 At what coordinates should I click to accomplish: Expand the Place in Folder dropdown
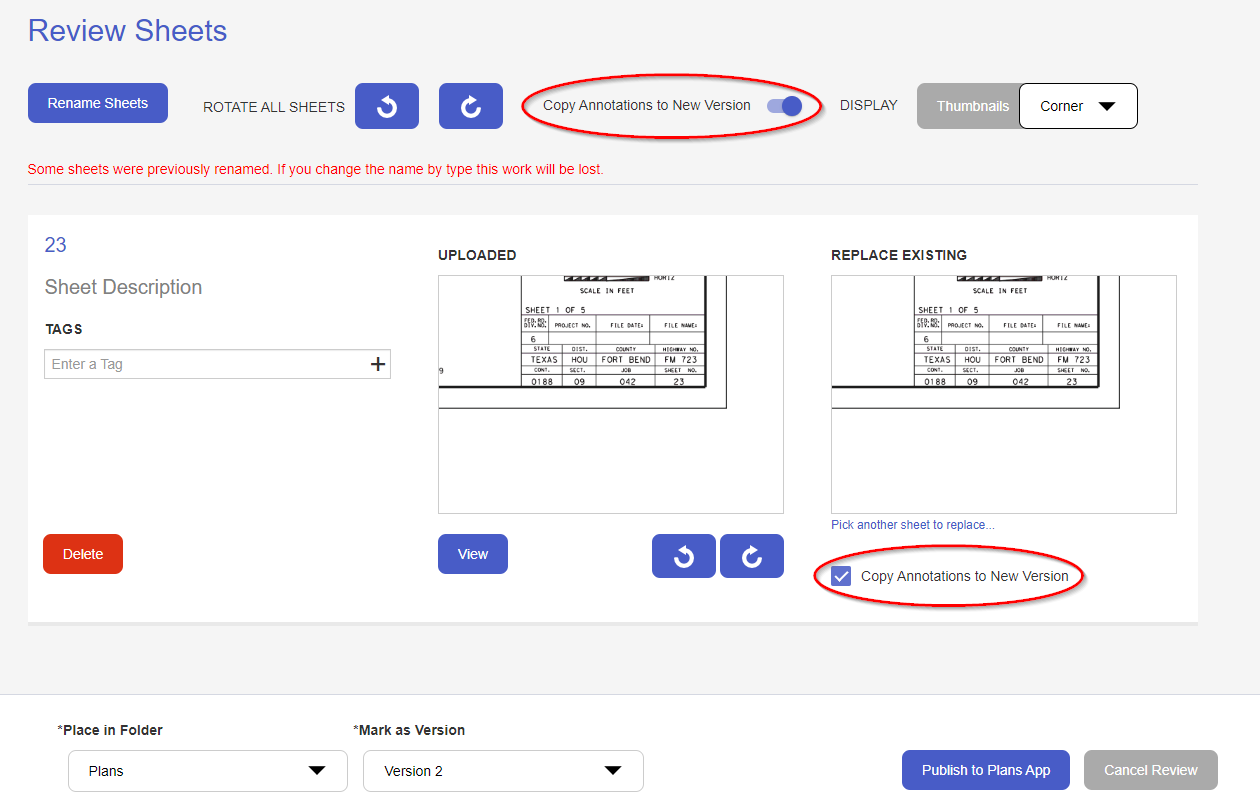[207, 771]
